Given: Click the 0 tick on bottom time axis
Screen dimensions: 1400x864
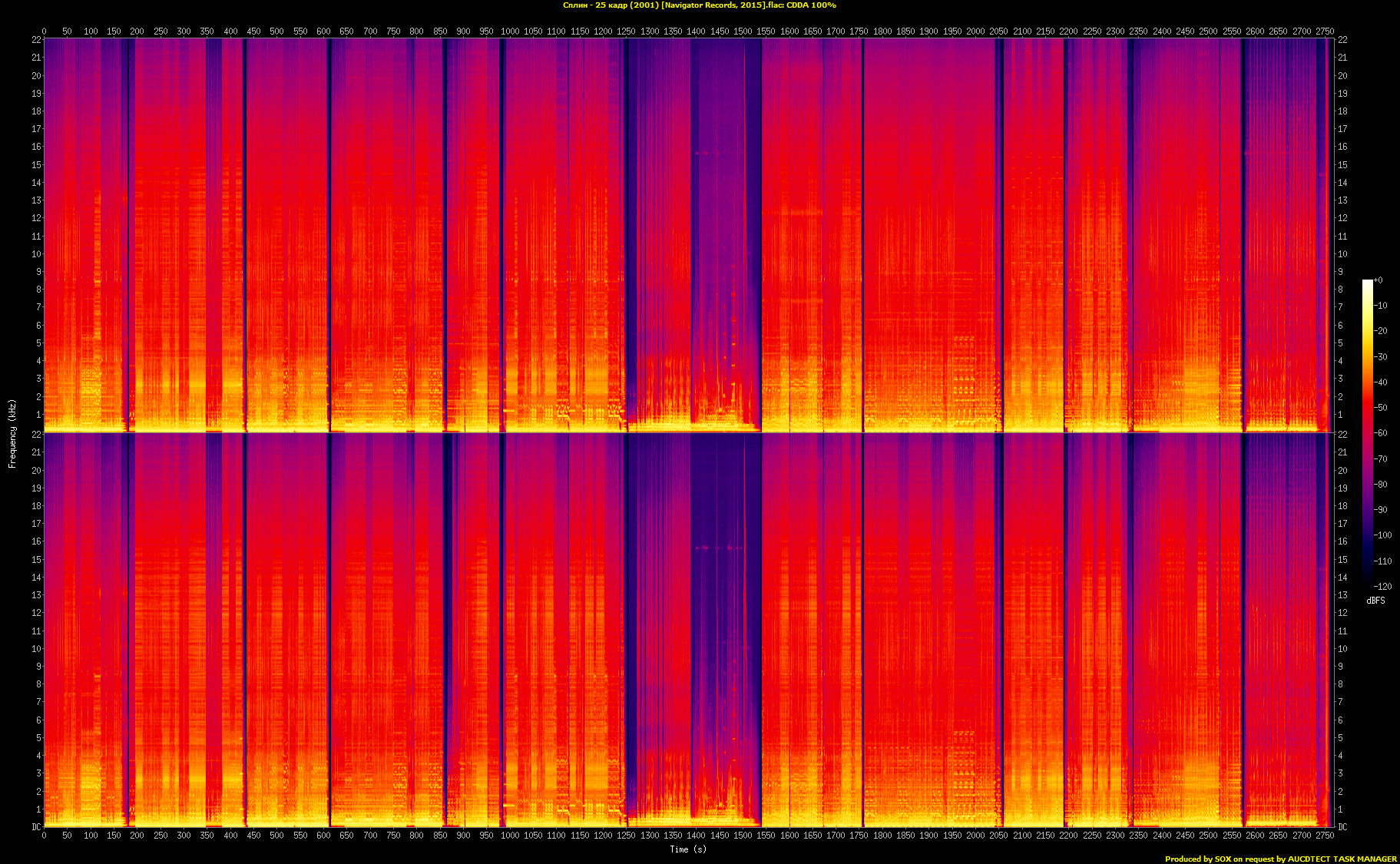Looking at the screenshot, I should click(x=44, y=836).
